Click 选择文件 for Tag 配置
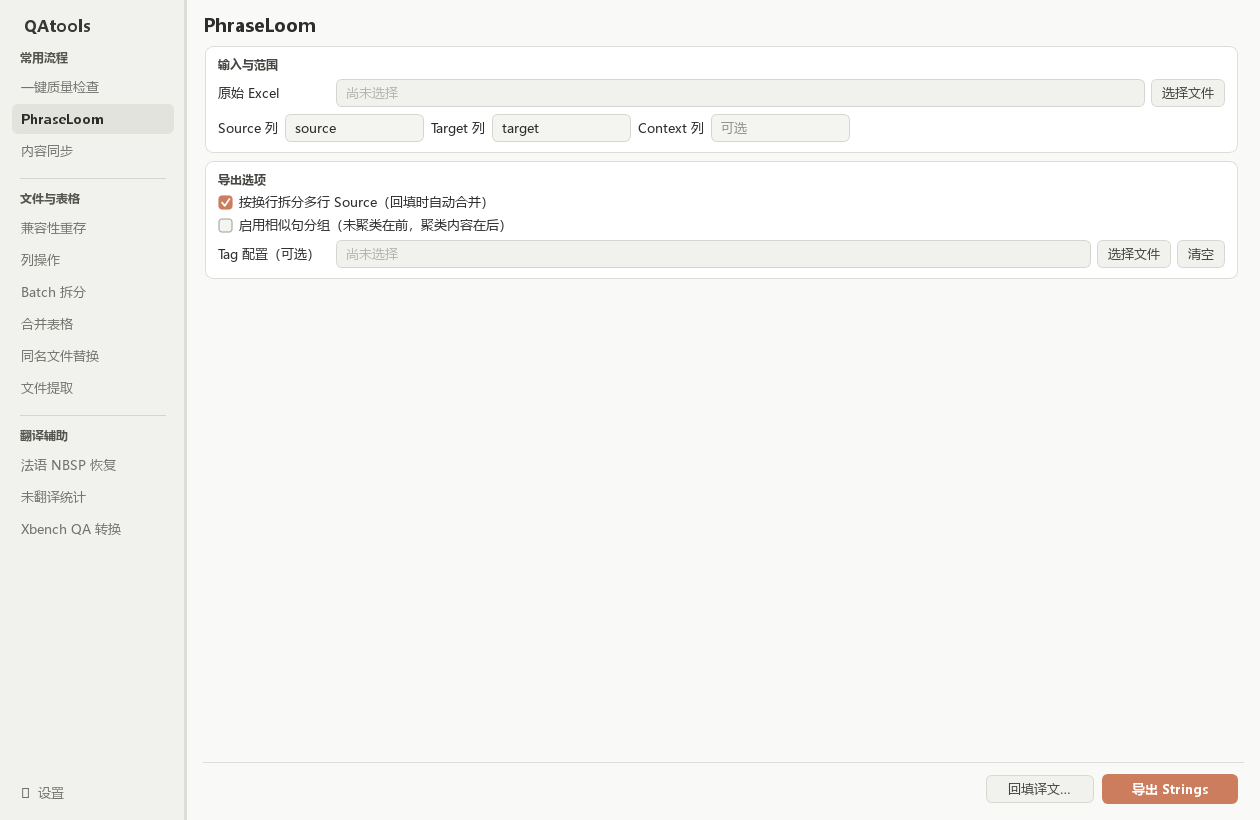The width and height of the screenshot is (1260, 820). [1134, 254]
